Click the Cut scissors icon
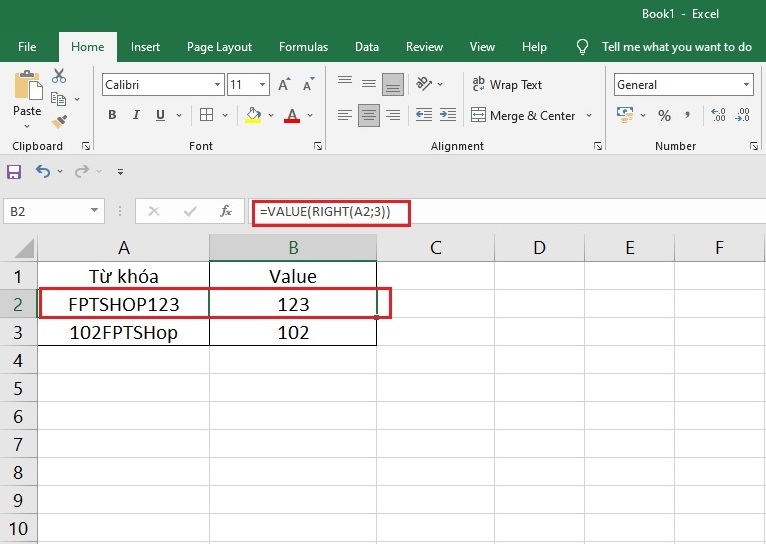766x544 pixels. [x=59, y=76]
